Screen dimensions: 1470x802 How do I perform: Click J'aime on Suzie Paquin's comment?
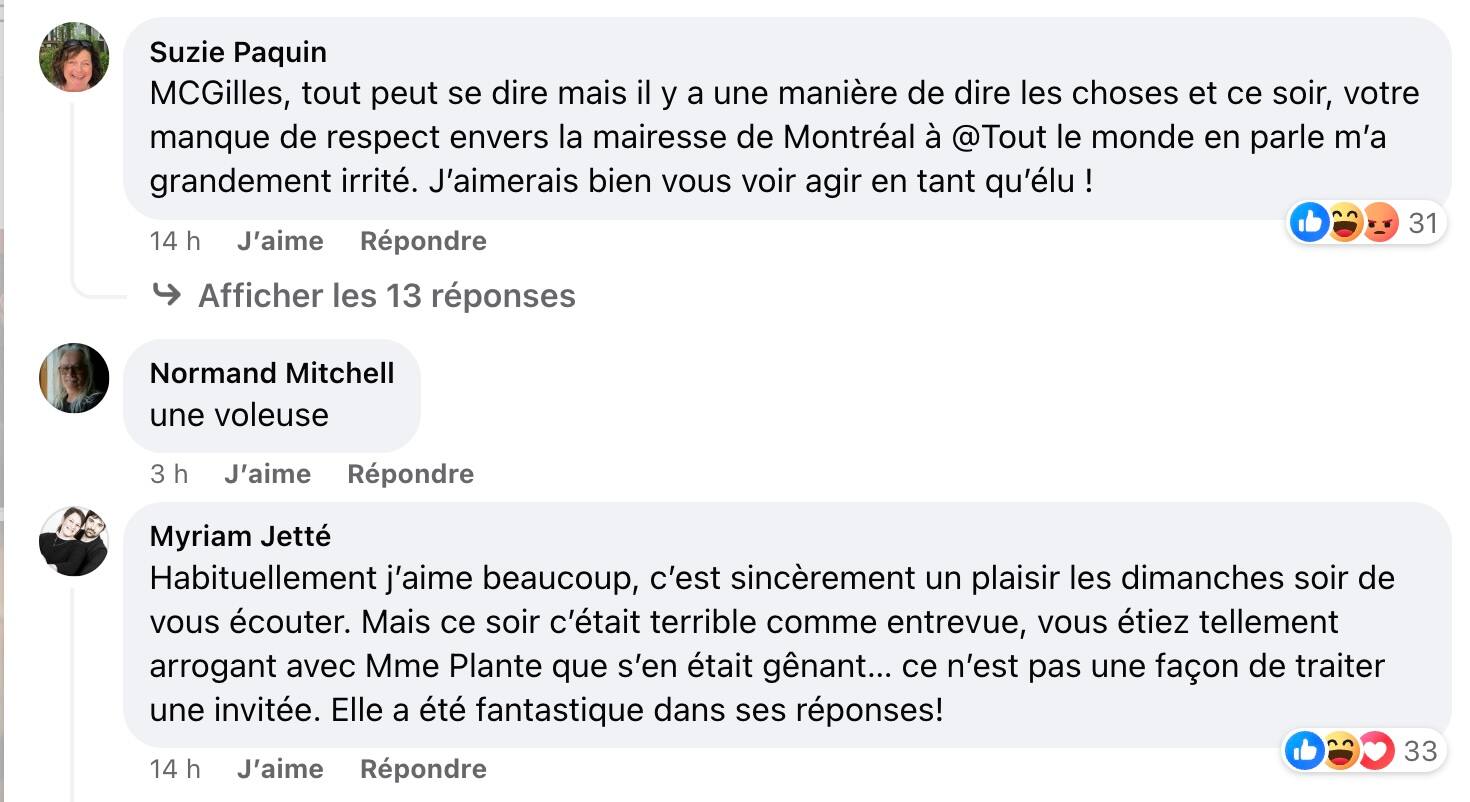(279, 240)
